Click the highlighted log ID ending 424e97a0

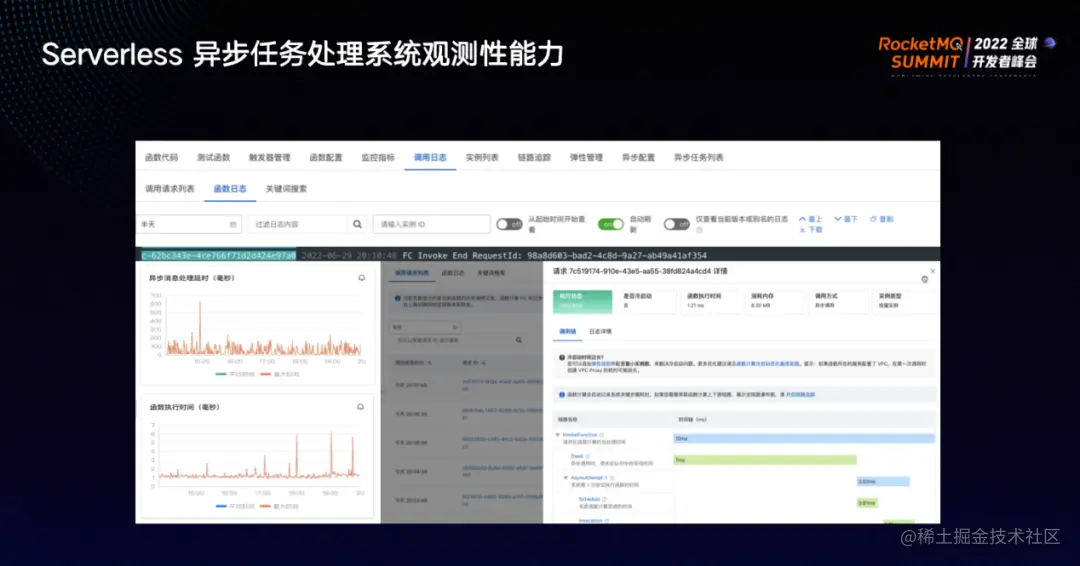[218, 255]
